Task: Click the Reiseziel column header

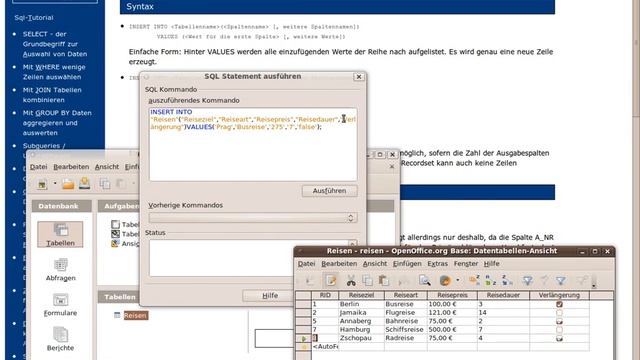Action: (361, 295)
